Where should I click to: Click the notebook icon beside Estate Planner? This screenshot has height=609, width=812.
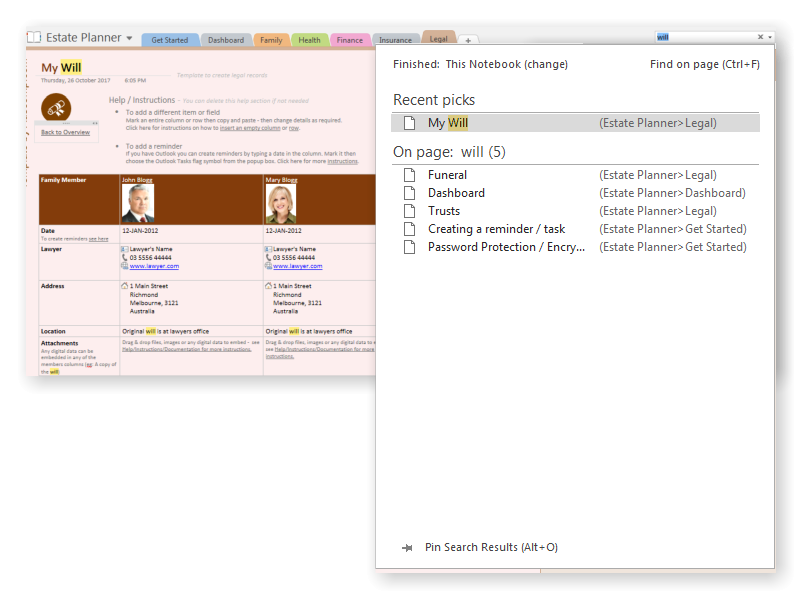(34, 38)
